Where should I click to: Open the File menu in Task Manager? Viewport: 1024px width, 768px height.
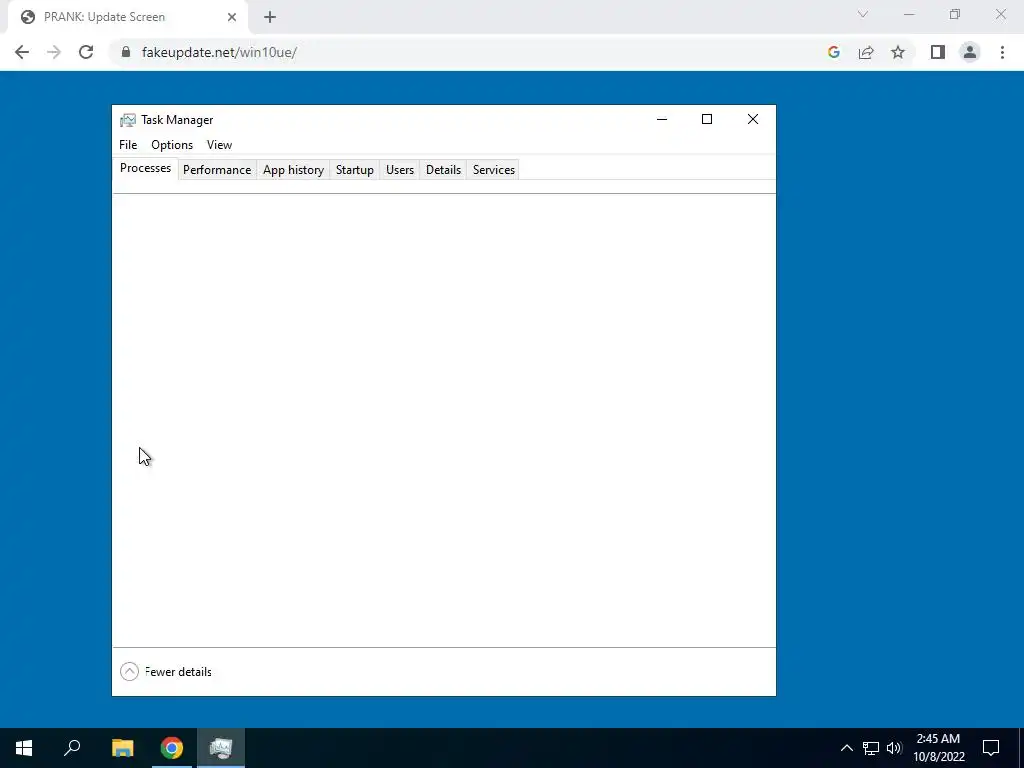pyautogui.click(x=128, y=145)
